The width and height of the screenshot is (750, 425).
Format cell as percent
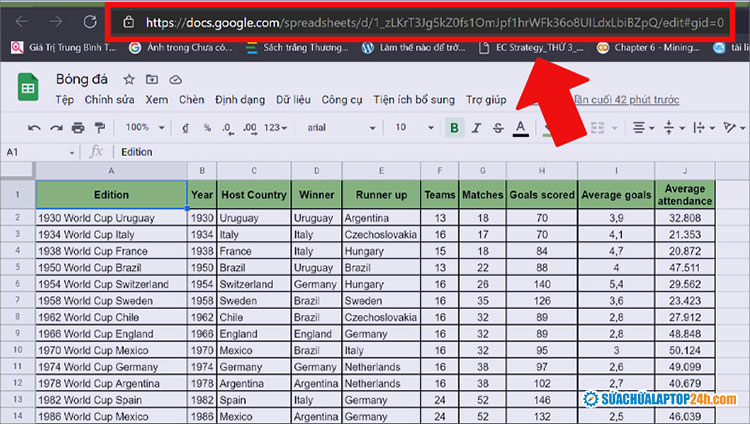(207, 128)
